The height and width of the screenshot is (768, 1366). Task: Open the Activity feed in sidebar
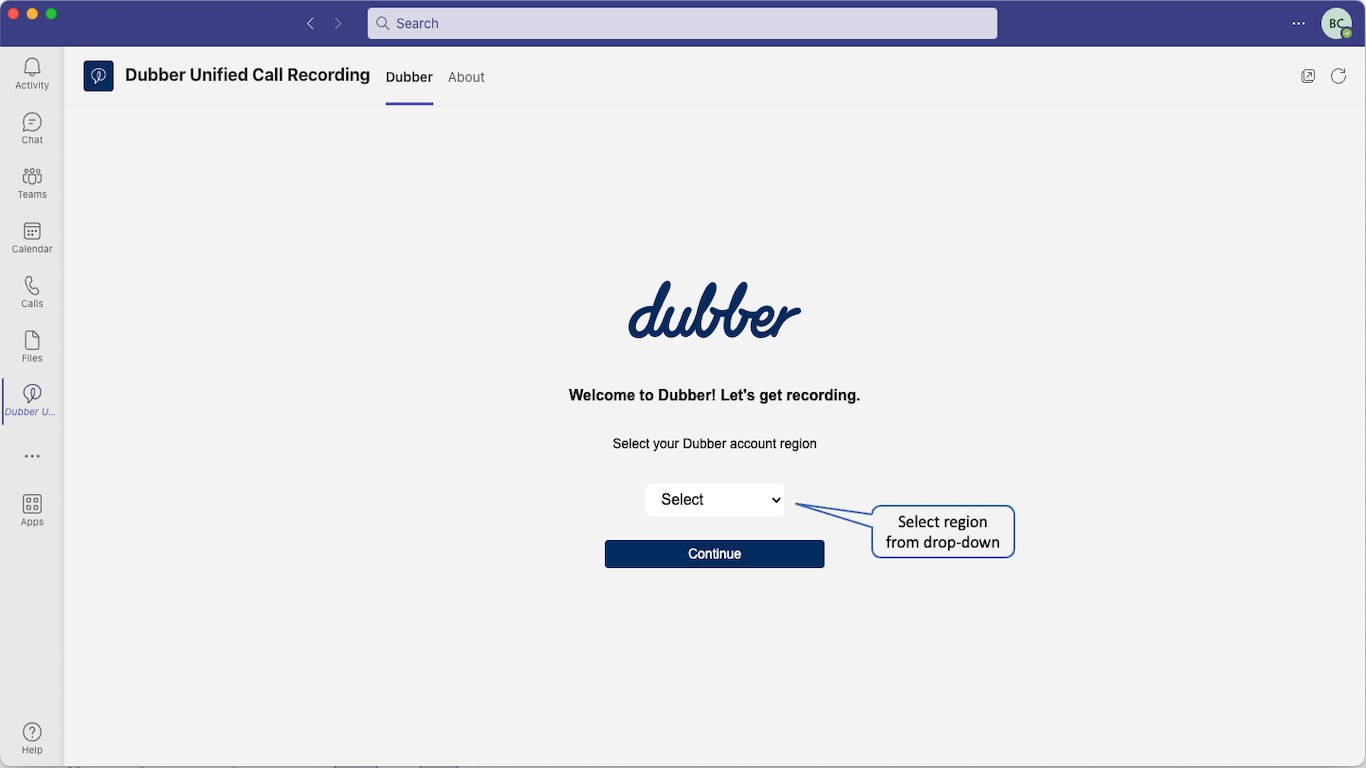coord(32,74)
